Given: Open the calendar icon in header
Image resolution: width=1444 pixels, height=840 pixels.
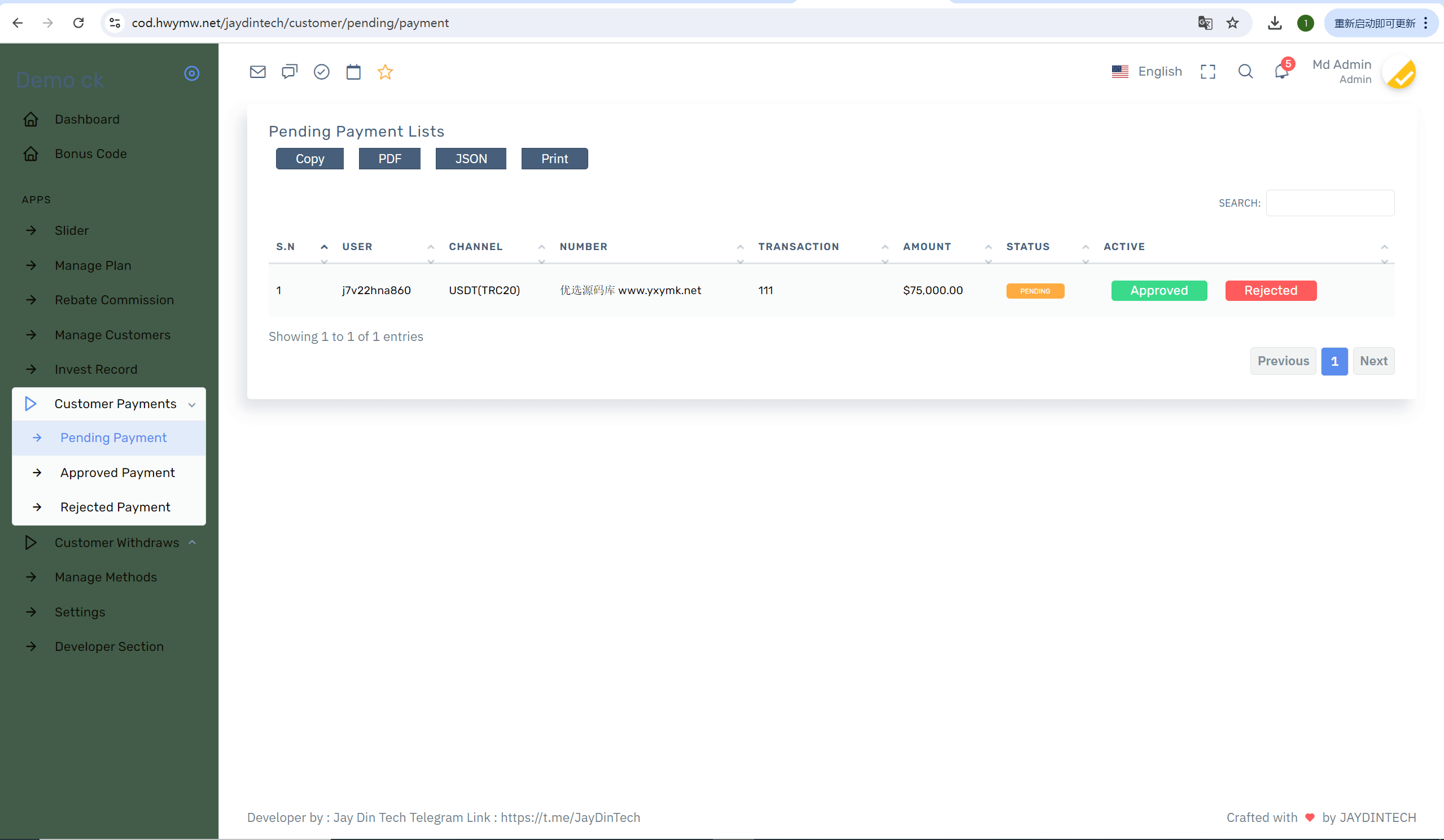Looking at the screenshot, I should [x=353, y=72].
